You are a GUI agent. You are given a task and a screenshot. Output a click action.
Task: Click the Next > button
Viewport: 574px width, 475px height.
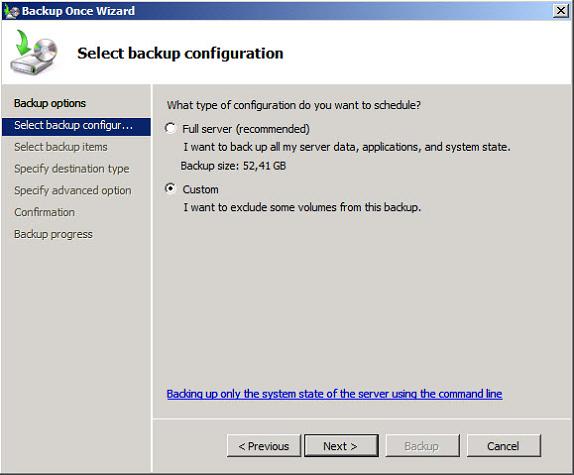pyautogui.click(x=341, y=446)
